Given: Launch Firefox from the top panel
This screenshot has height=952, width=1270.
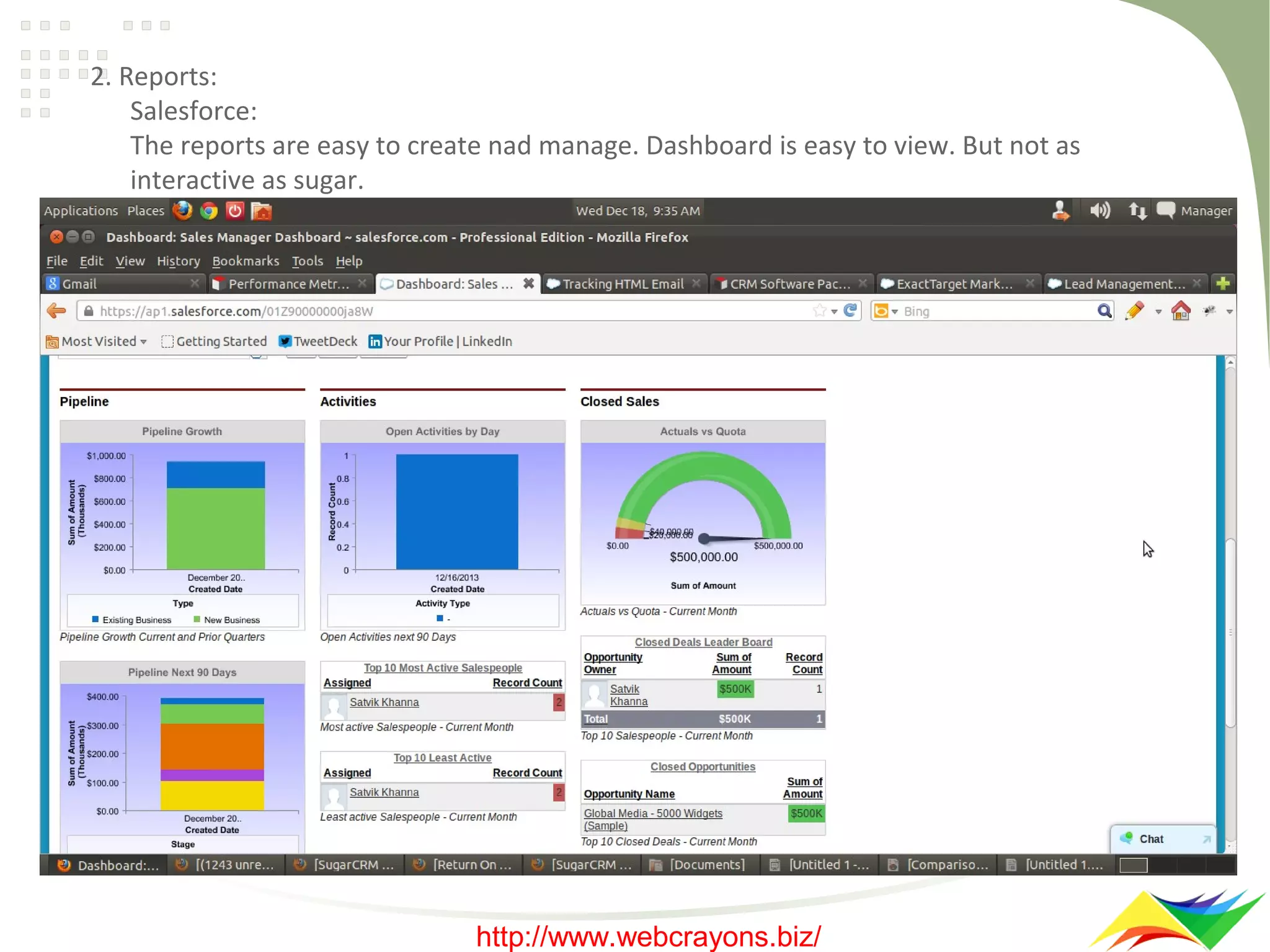Looking at the screenshot, I should pos(182,211).
